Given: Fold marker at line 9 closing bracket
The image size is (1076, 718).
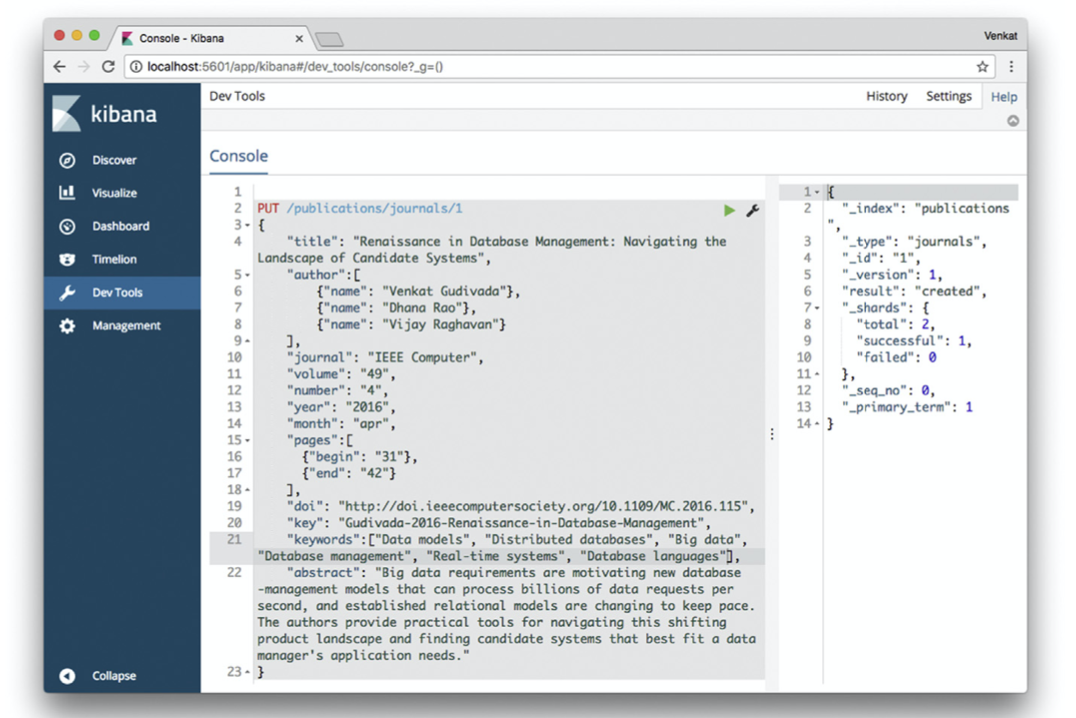Looking at the screenshot, I should (248, 341).
